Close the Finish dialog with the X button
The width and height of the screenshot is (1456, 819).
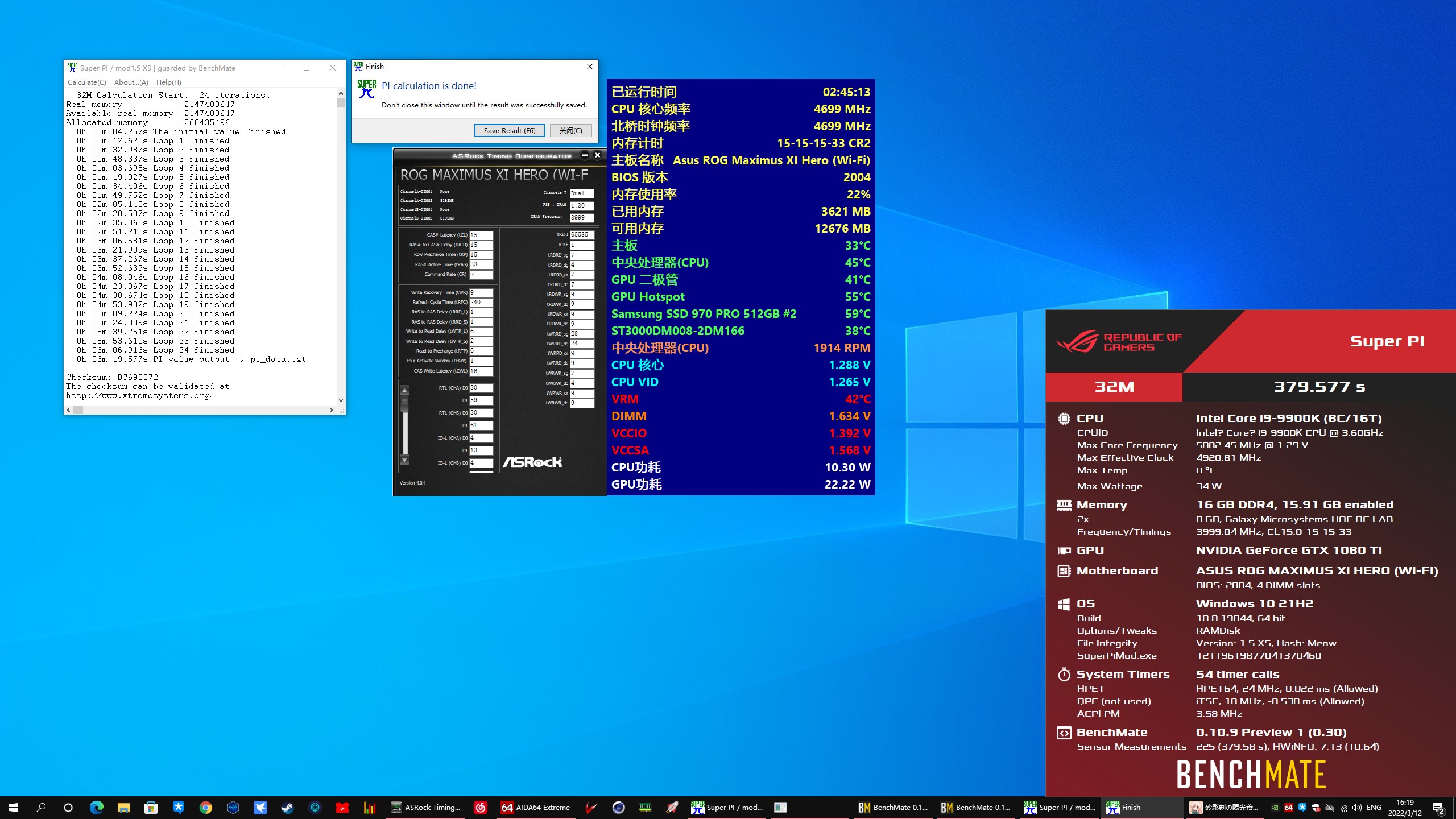590,67
